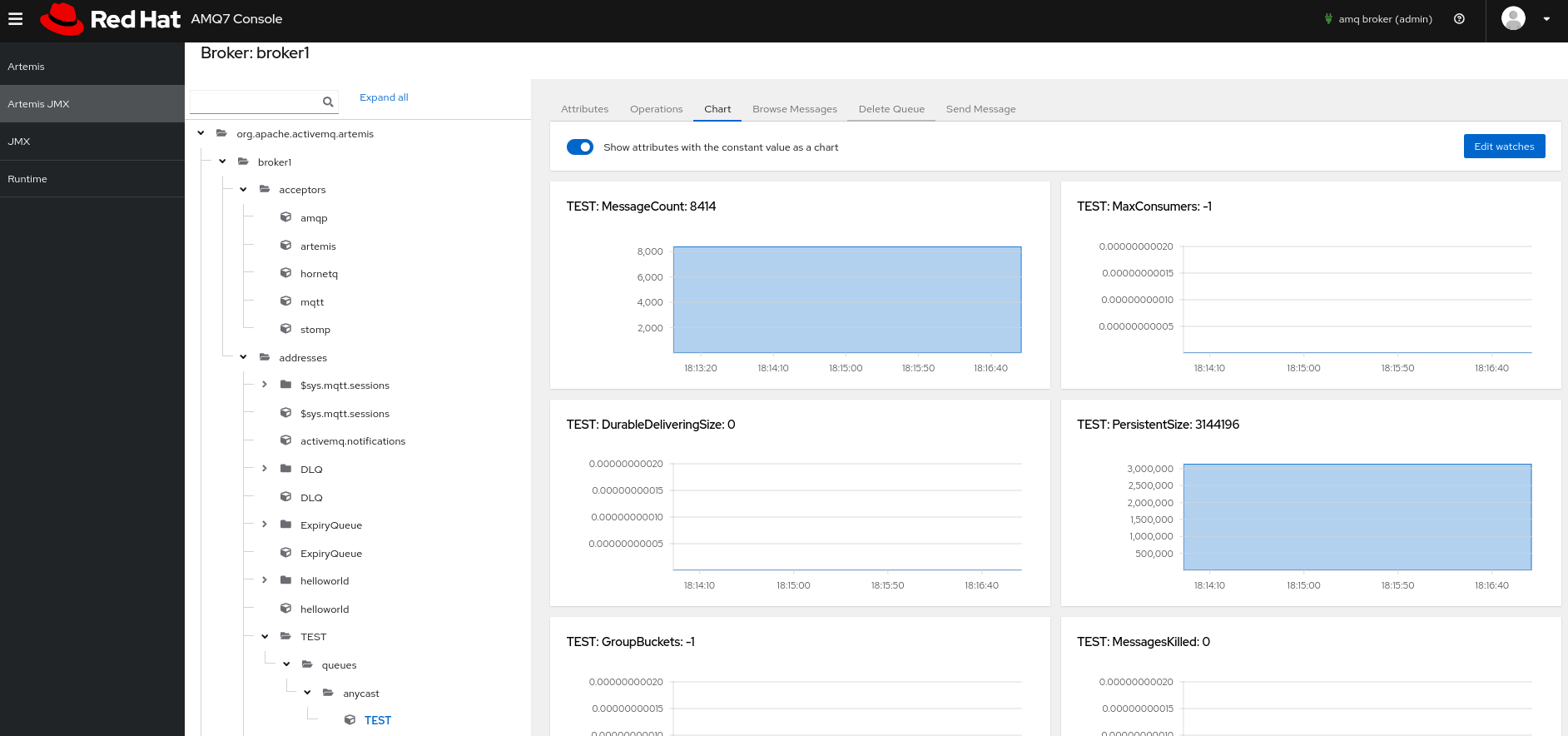Expand the DLQ folder node
The image size is (1568, 736).
coord(265,469)
